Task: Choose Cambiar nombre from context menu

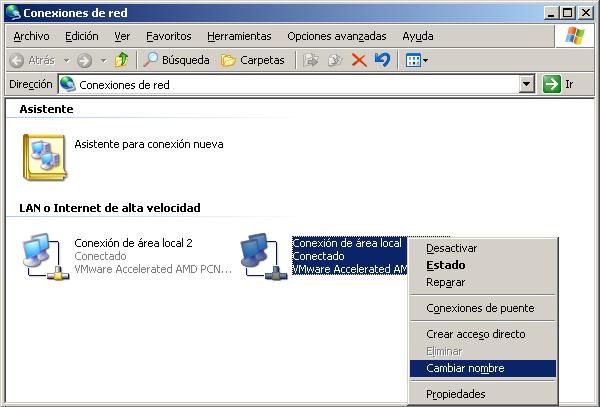Action: click(465, 368)
